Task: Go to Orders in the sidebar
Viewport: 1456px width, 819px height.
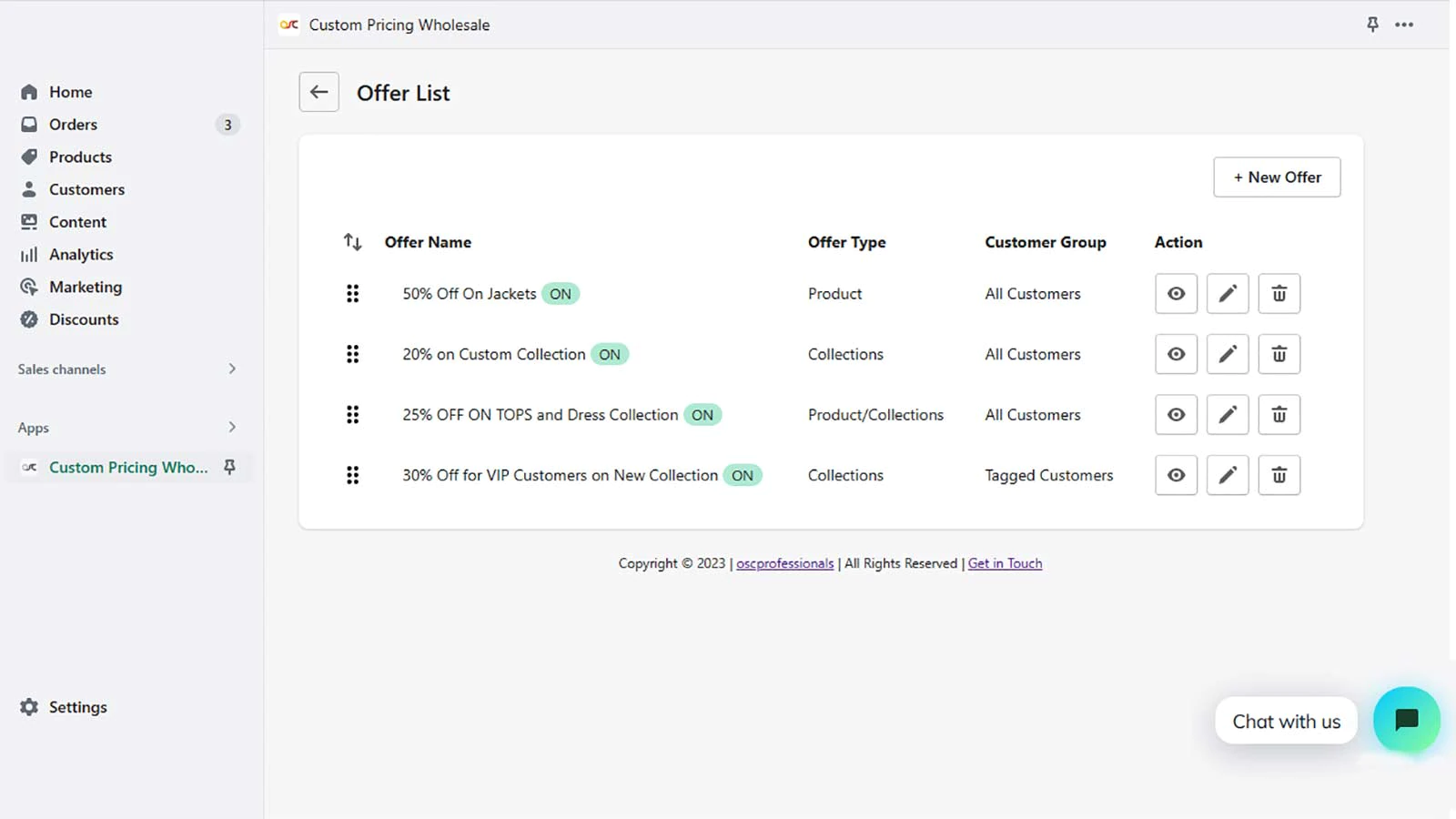Action: pyautogui.click(x=73, y=125)
